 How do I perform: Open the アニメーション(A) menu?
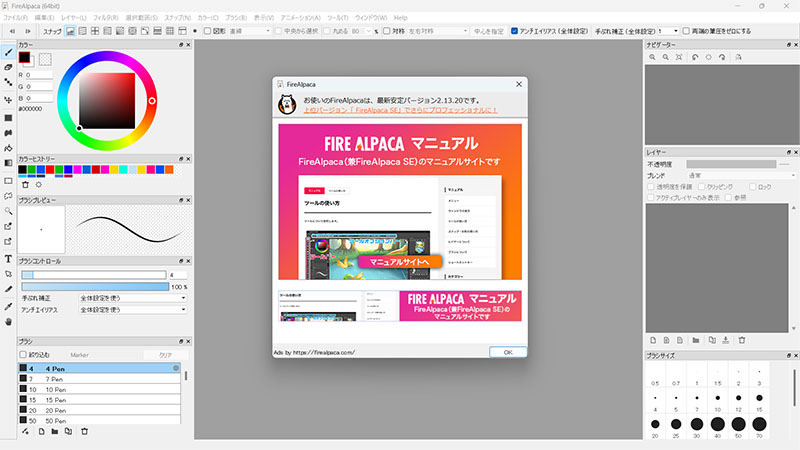[301, 18]
